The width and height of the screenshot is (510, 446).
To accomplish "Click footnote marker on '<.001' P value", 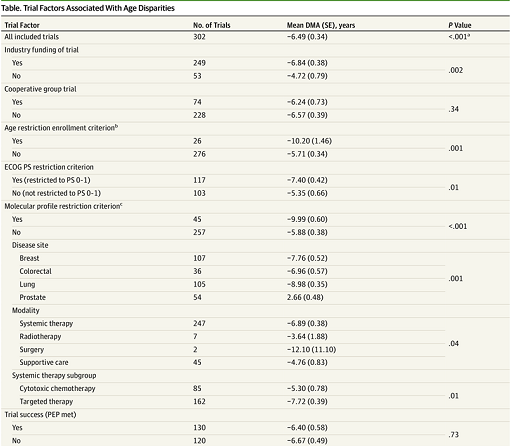I will [x=469, y=35].
